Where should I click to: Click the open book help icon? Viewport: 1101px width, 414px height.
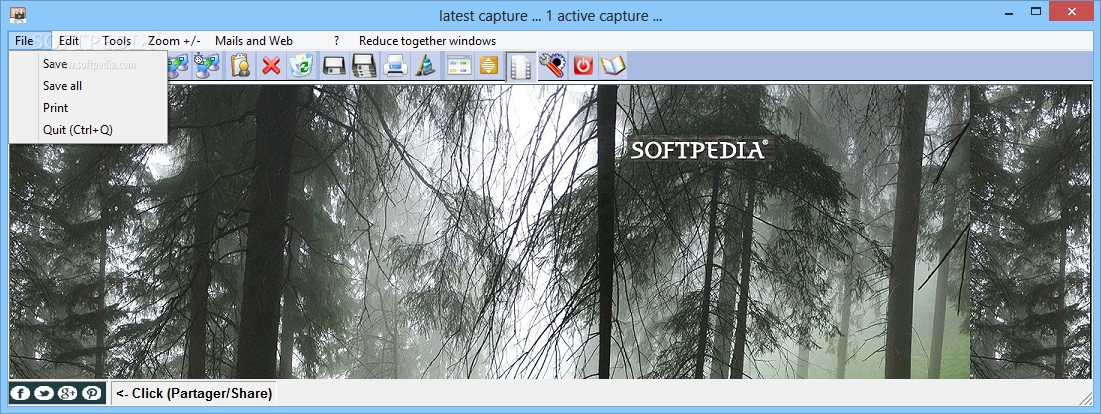coord(613,66)
